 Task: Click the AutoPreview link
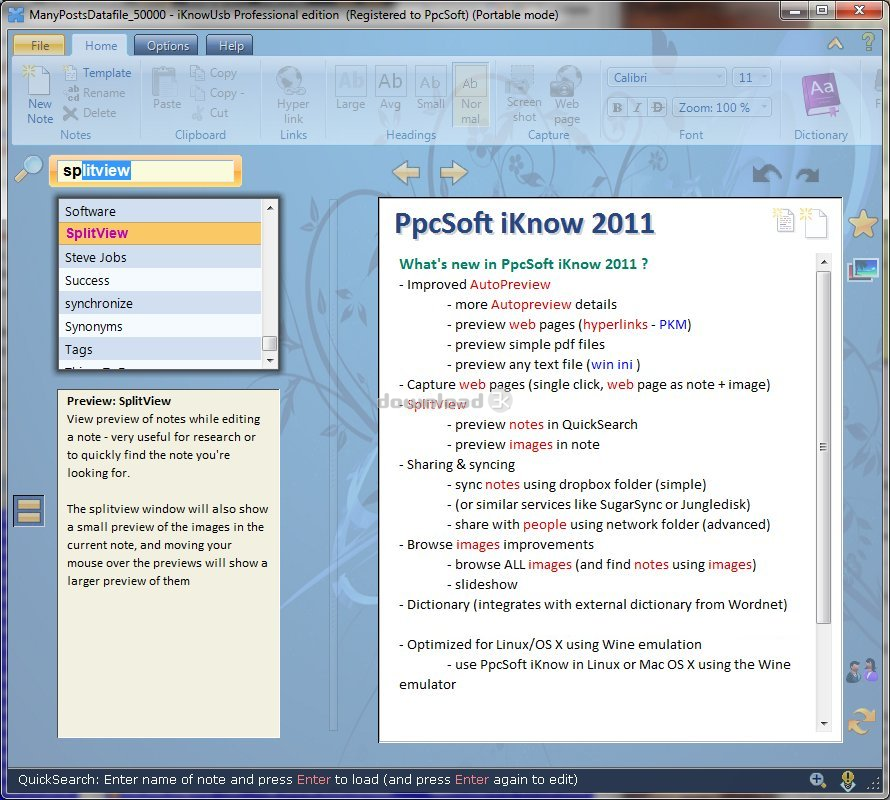point(510,284)
